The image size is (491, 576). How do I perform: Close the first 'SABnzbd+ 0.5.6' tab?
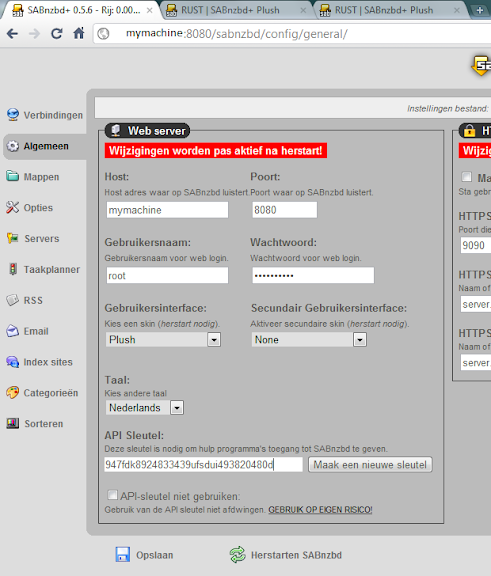(149, 10)
